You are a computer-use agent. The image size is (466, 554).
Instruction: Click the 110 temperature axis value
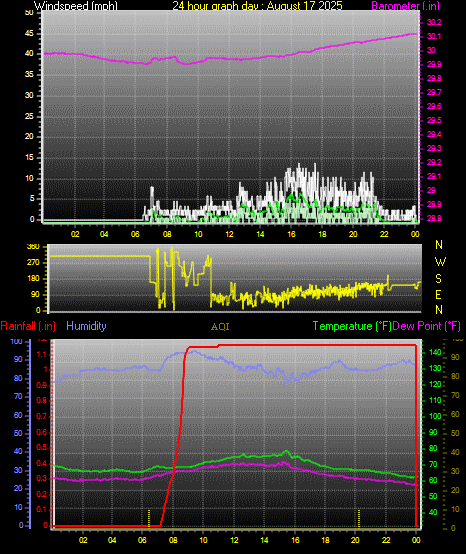(435, 400)
